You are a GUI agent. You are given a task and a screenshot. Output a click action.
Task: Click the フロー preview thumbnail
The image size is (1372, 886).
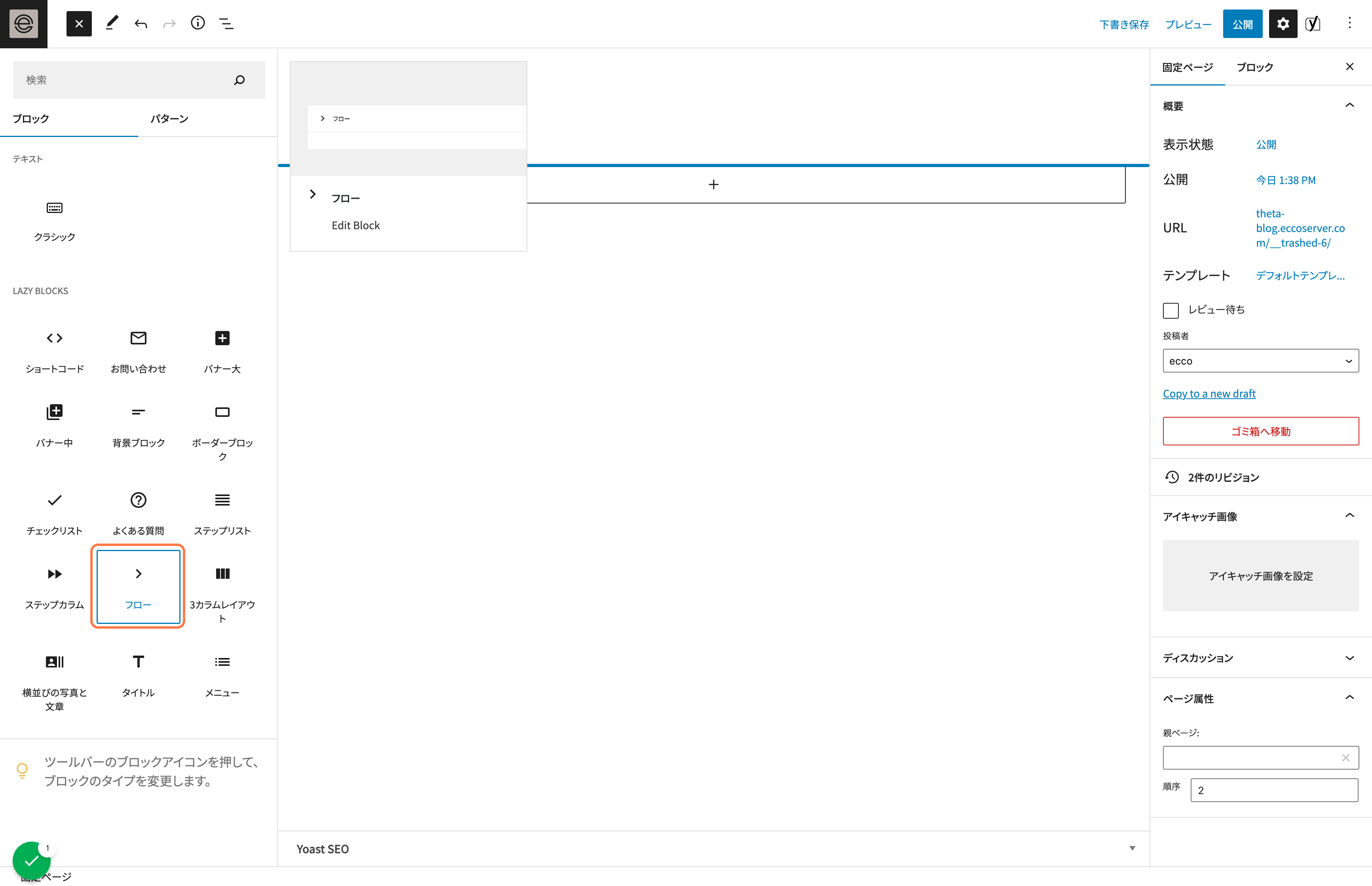coord(409,118)
